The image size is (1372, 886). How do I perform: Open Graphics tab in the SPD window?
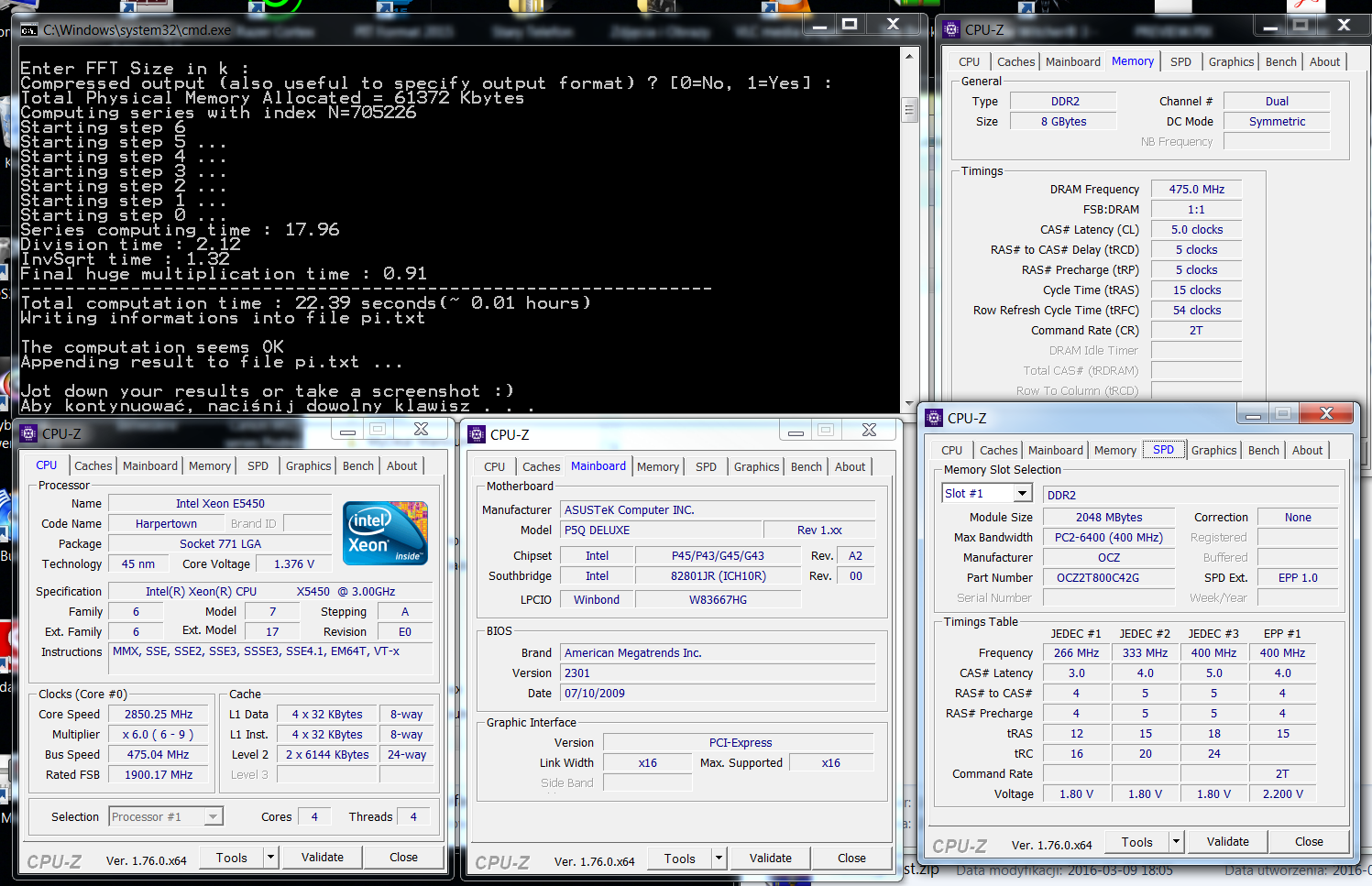click(1213, 450)
